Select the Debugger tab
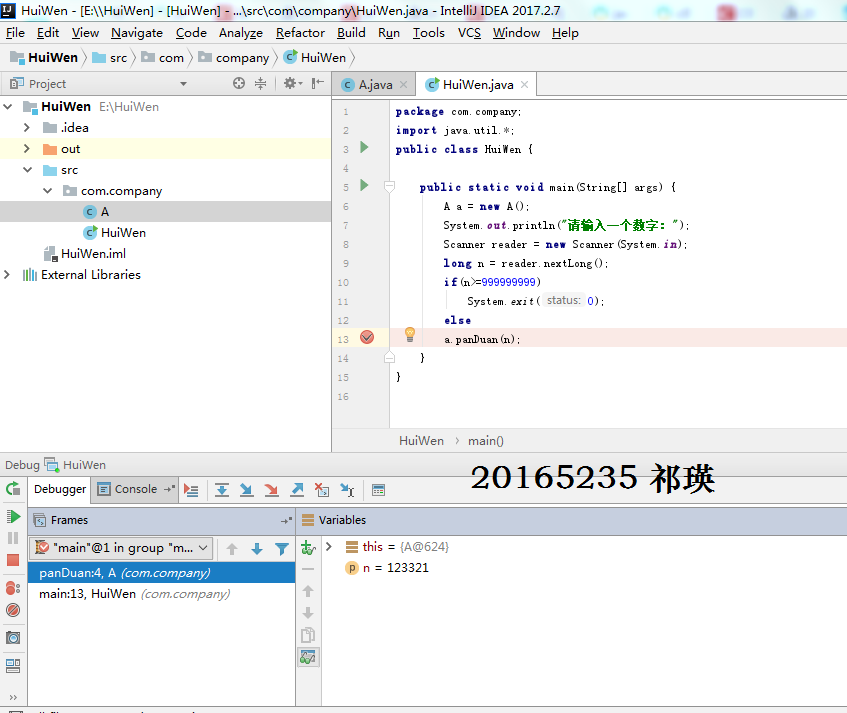This screenshot has width=847, height=713. 59,489
